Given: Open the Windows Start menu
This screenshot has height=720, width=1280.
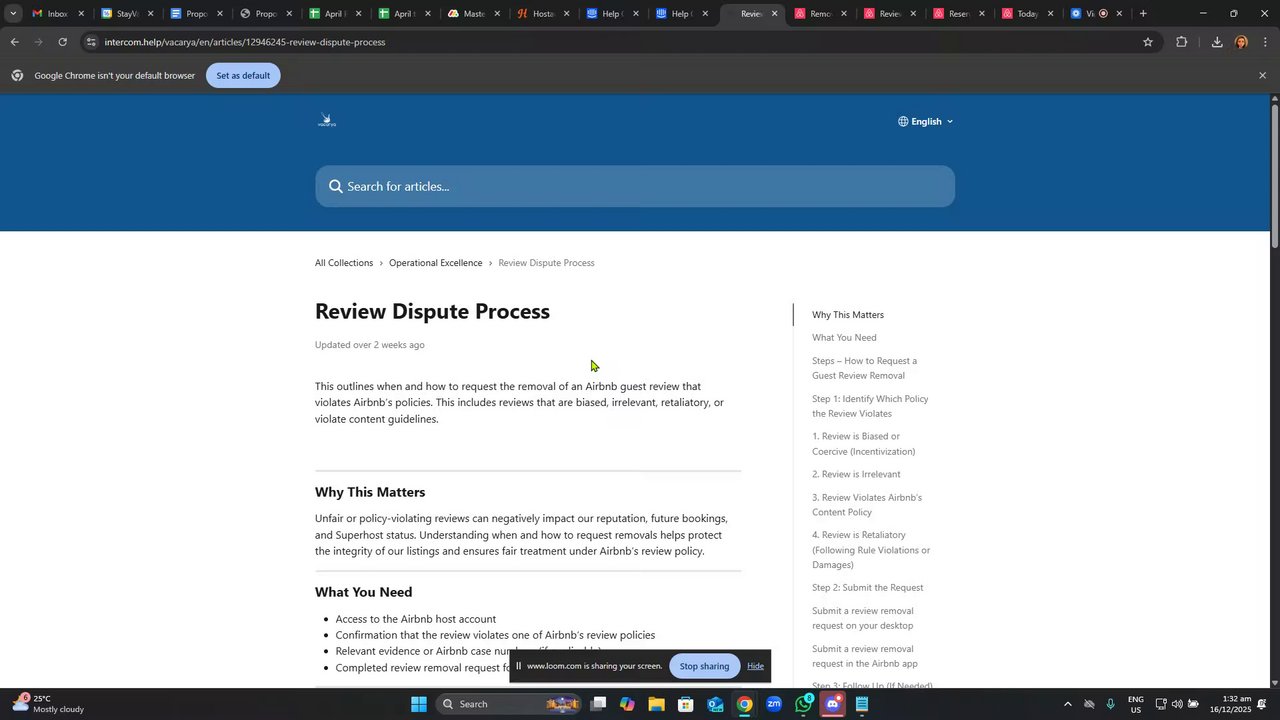Looking at the screenshot, I should (x=419, y=704).
